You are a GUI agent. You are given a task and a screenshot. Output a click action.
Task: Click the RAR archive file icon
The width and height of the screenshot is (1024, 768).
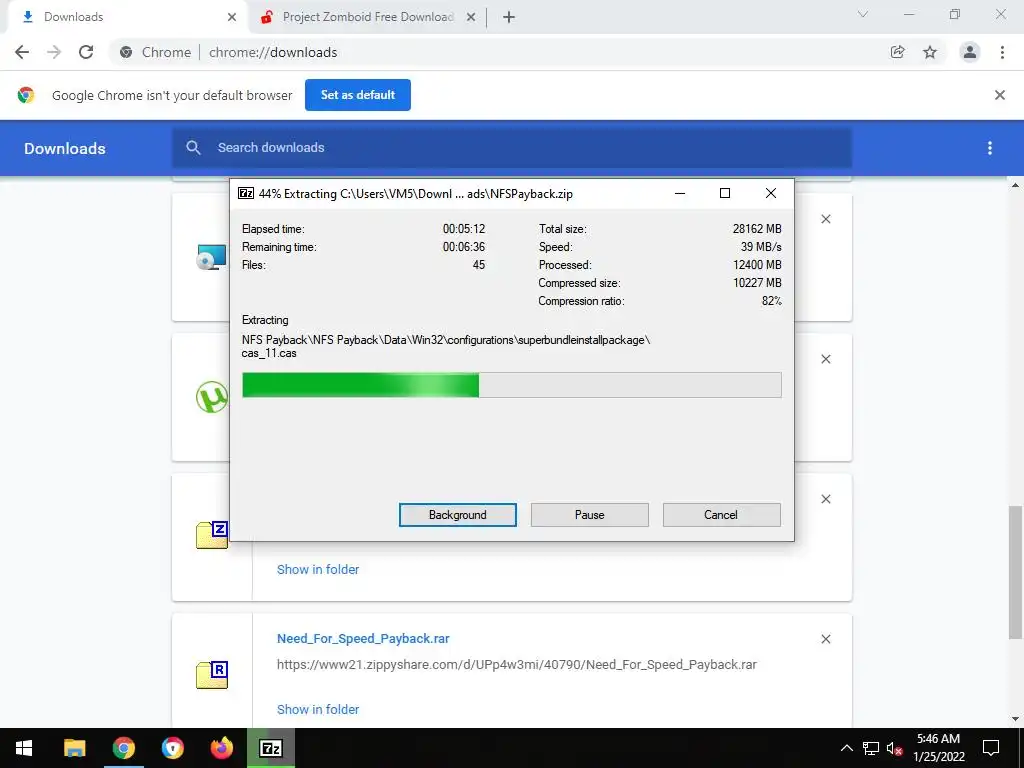coord(212,675)
